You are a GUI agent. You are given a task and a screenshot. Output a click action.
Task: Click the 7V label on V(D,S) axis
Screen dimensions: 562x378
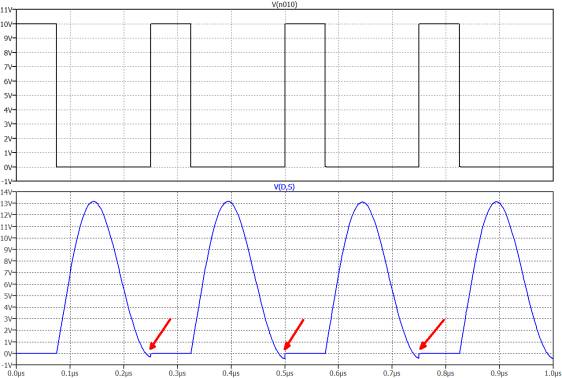[8, 273]
